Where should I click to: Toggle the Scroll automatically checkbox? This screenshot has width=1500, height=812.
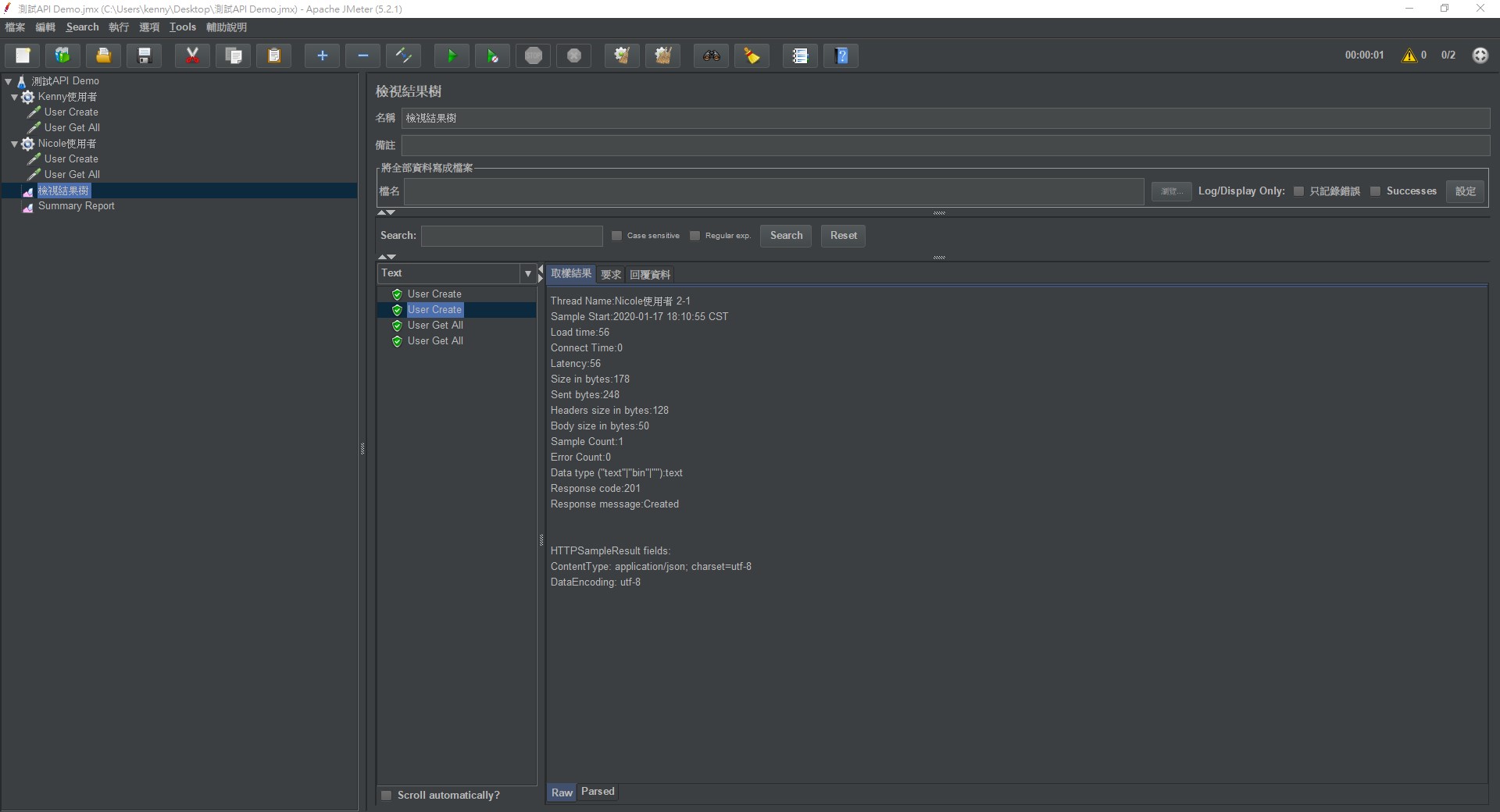[x=386, y=796]
